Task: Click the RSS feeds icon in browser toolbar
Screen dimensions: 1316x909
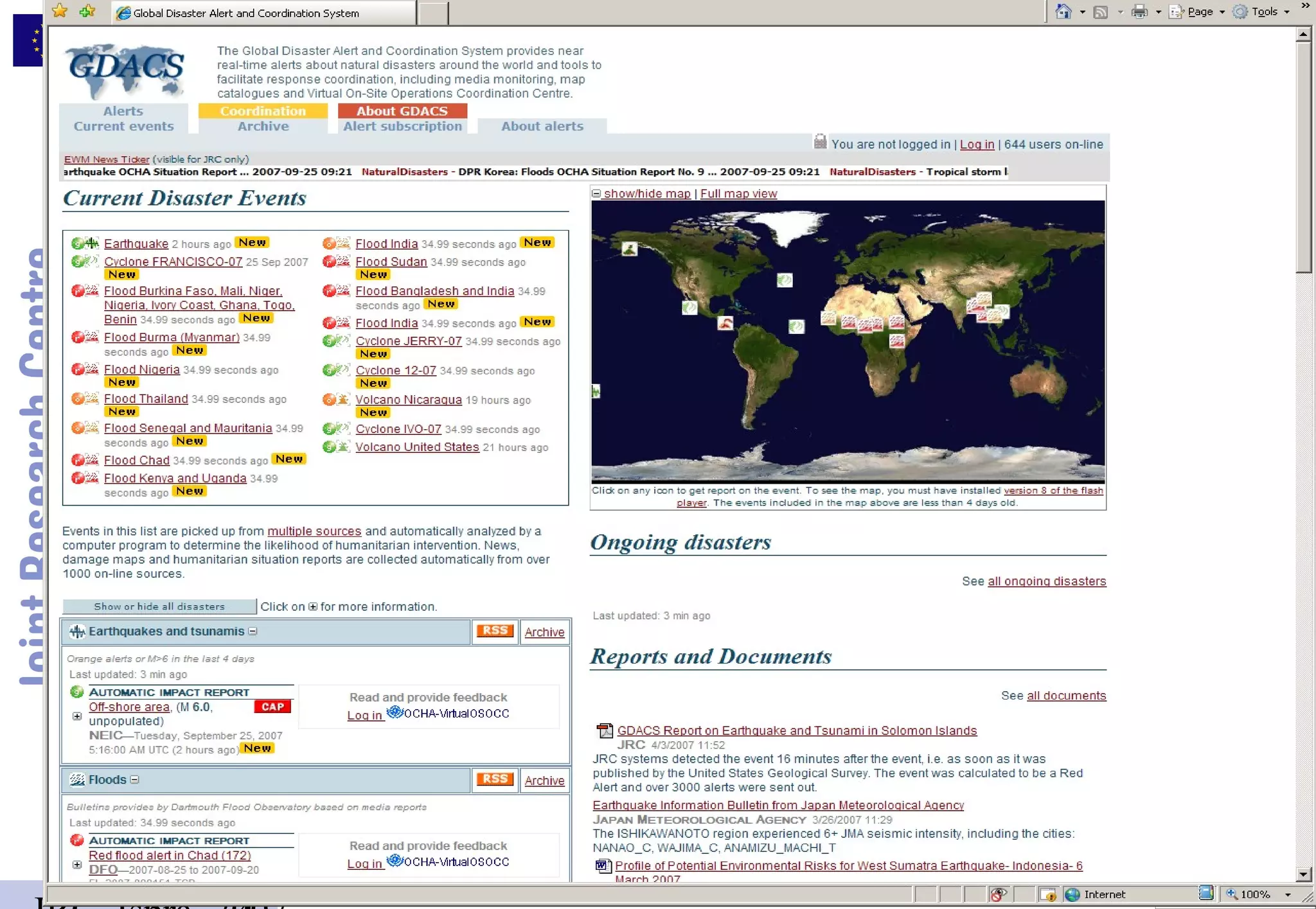Action: 1101,12
